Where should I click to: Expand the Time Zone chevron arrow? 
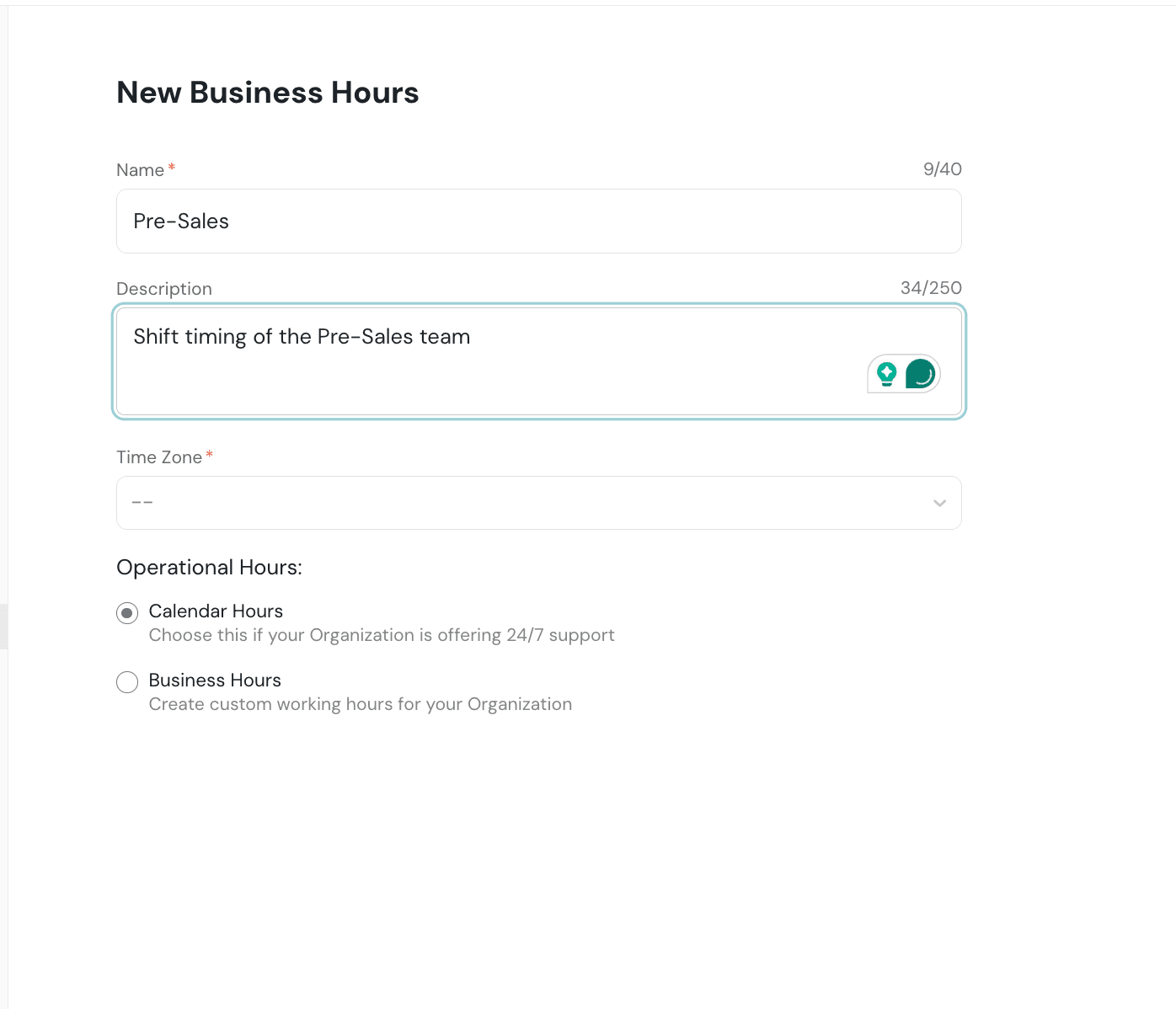point(939,503)
